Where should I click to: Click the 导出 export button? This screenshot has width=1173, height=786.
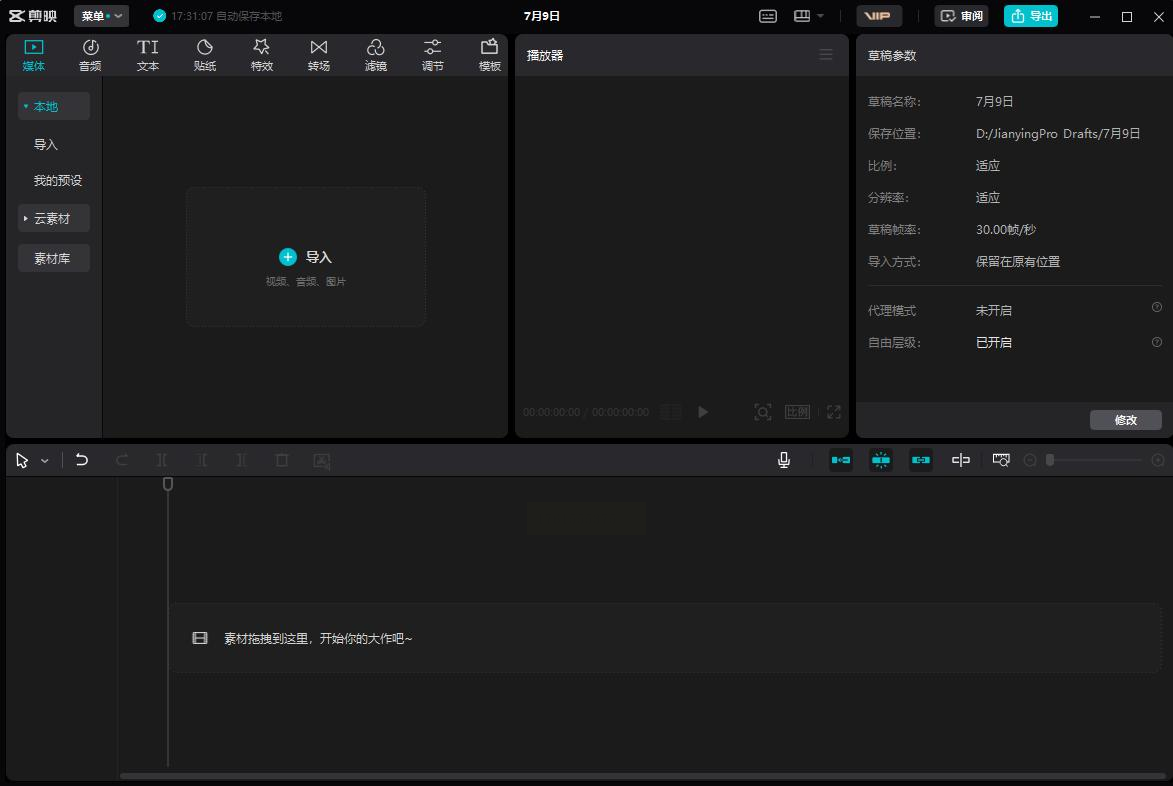[1031, 16]
